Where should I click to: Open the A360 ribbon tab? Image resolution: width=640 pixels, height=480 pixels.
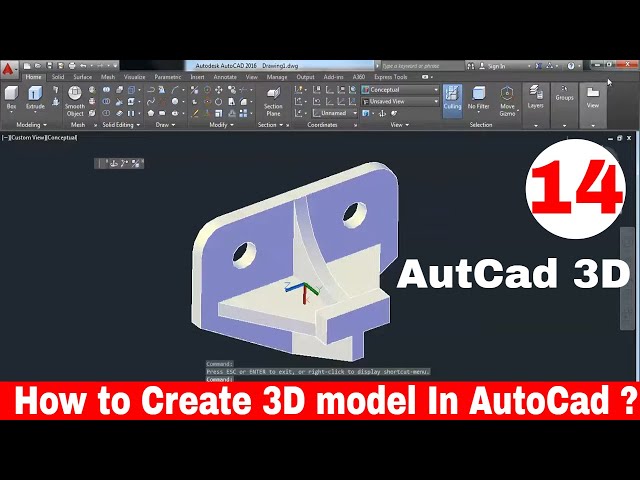[x=358, y=77]
